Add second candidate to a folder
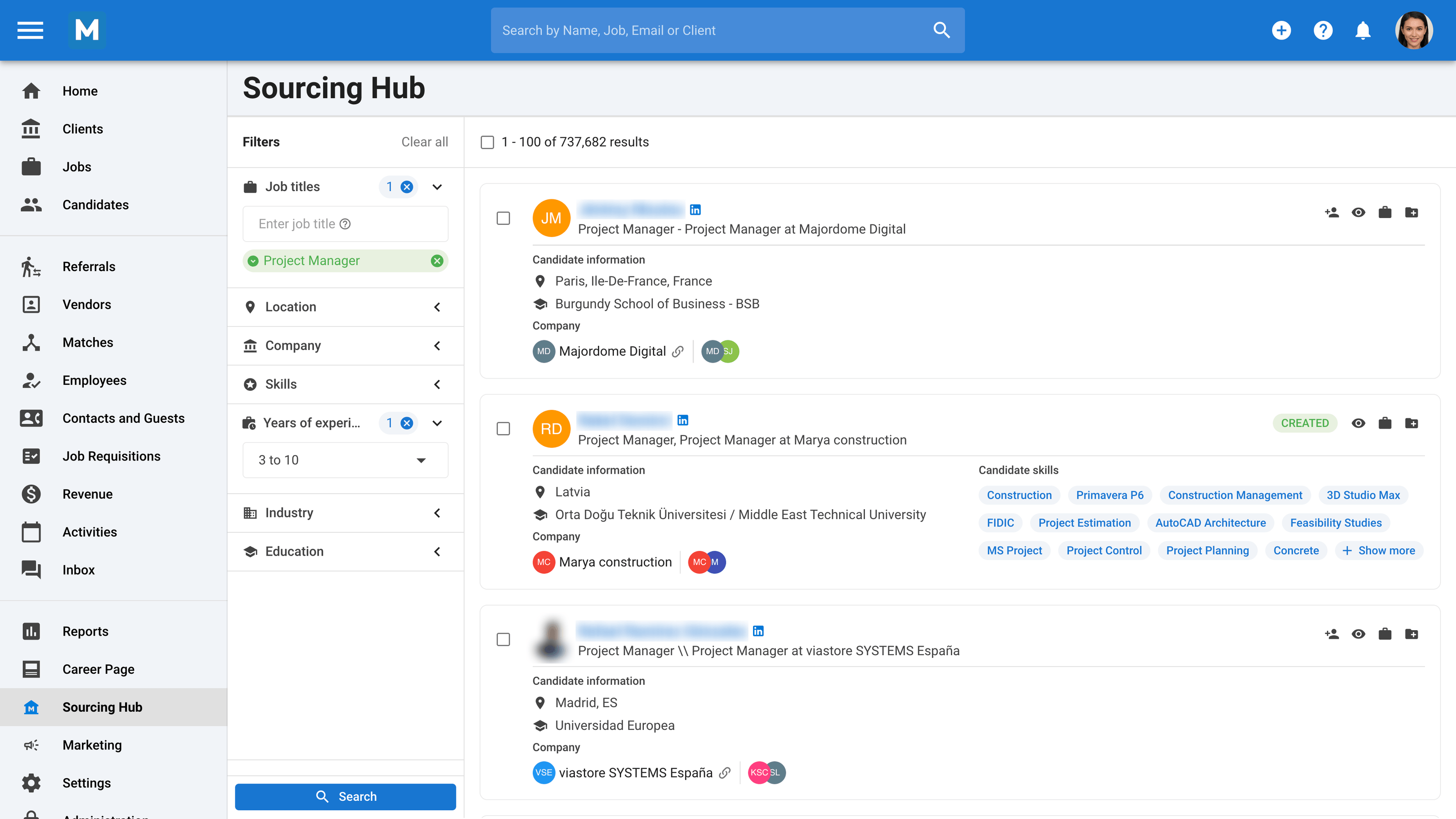This screenshot has height=819, width=1456. (x=1412, y=423)
